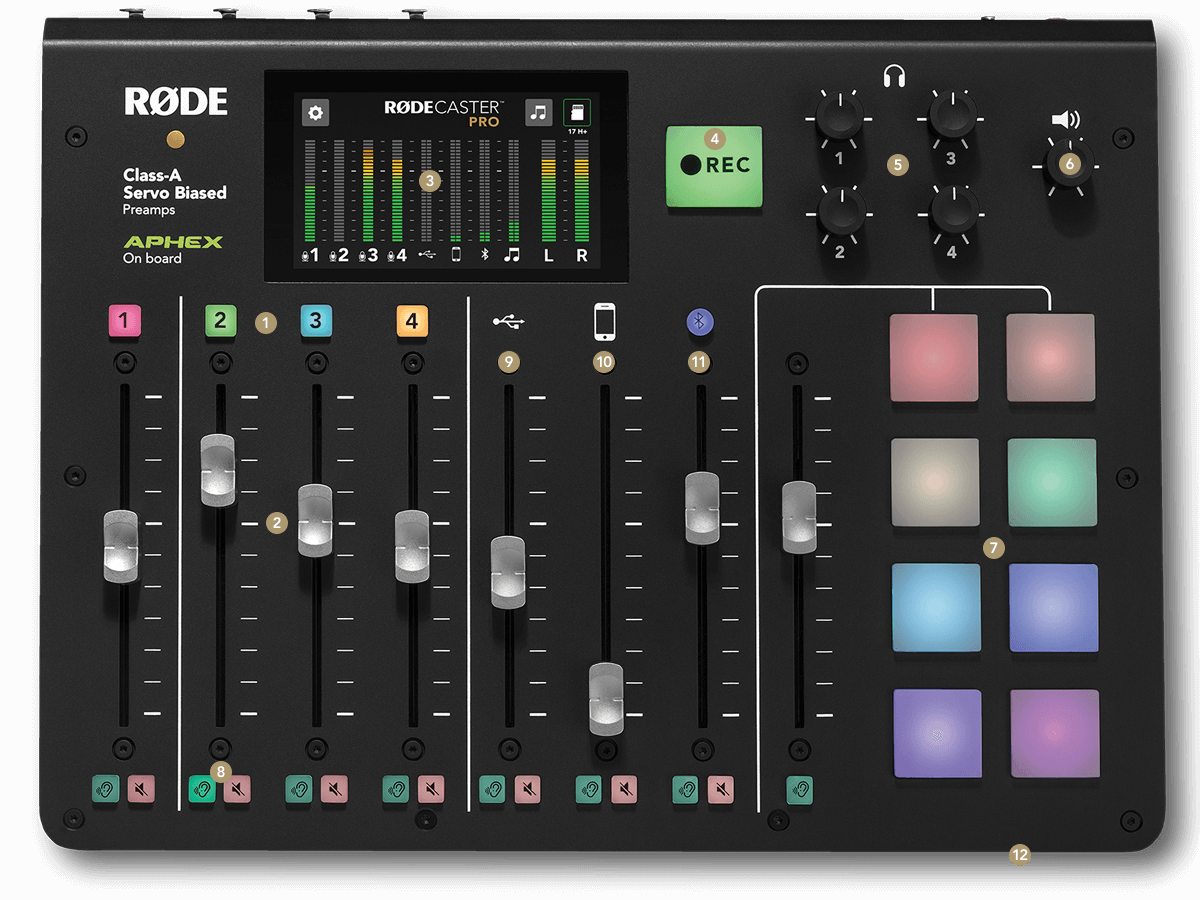Tap the music note icon on the display
Viewport: 1200px width, 900px height.
(537, 112)
